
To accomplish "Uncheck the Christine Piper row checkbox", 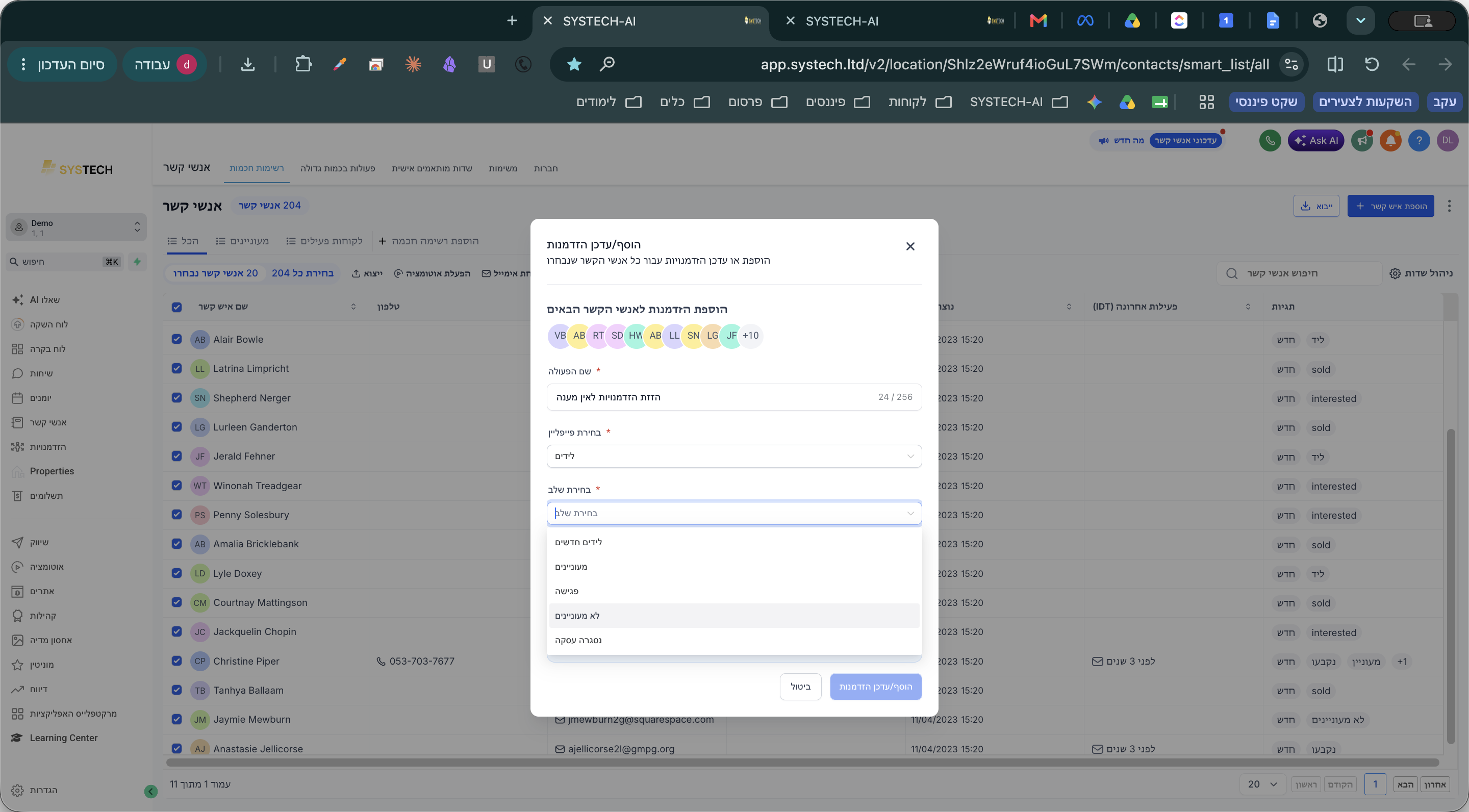I will tap(177, 661).
